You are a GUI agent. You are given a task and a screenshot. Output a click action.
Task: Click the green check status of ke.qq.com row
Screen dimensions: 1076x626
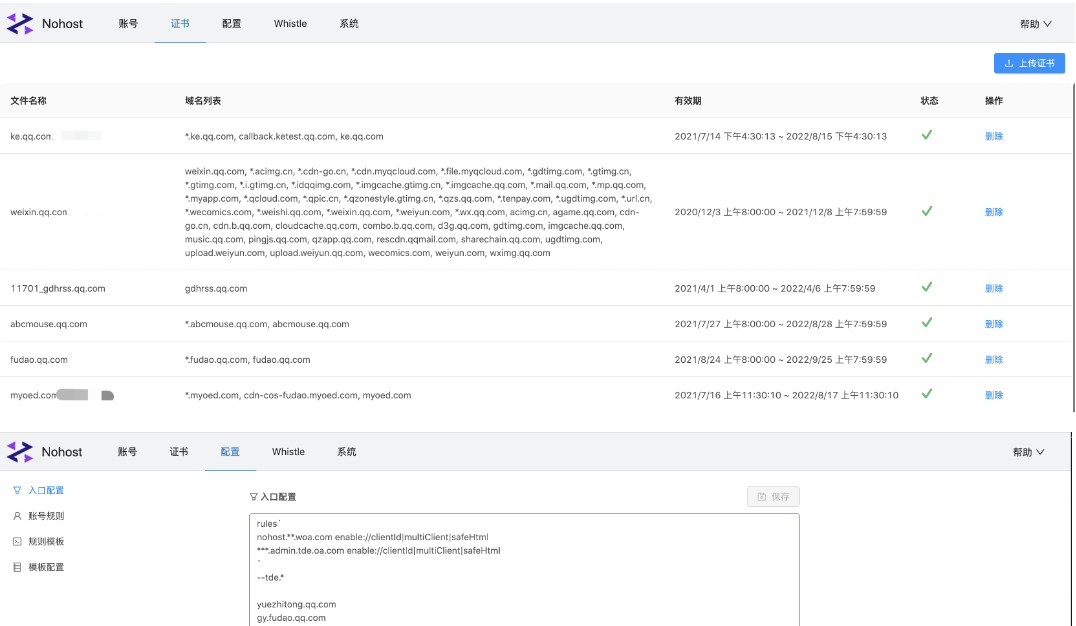[x=926, y=135]
